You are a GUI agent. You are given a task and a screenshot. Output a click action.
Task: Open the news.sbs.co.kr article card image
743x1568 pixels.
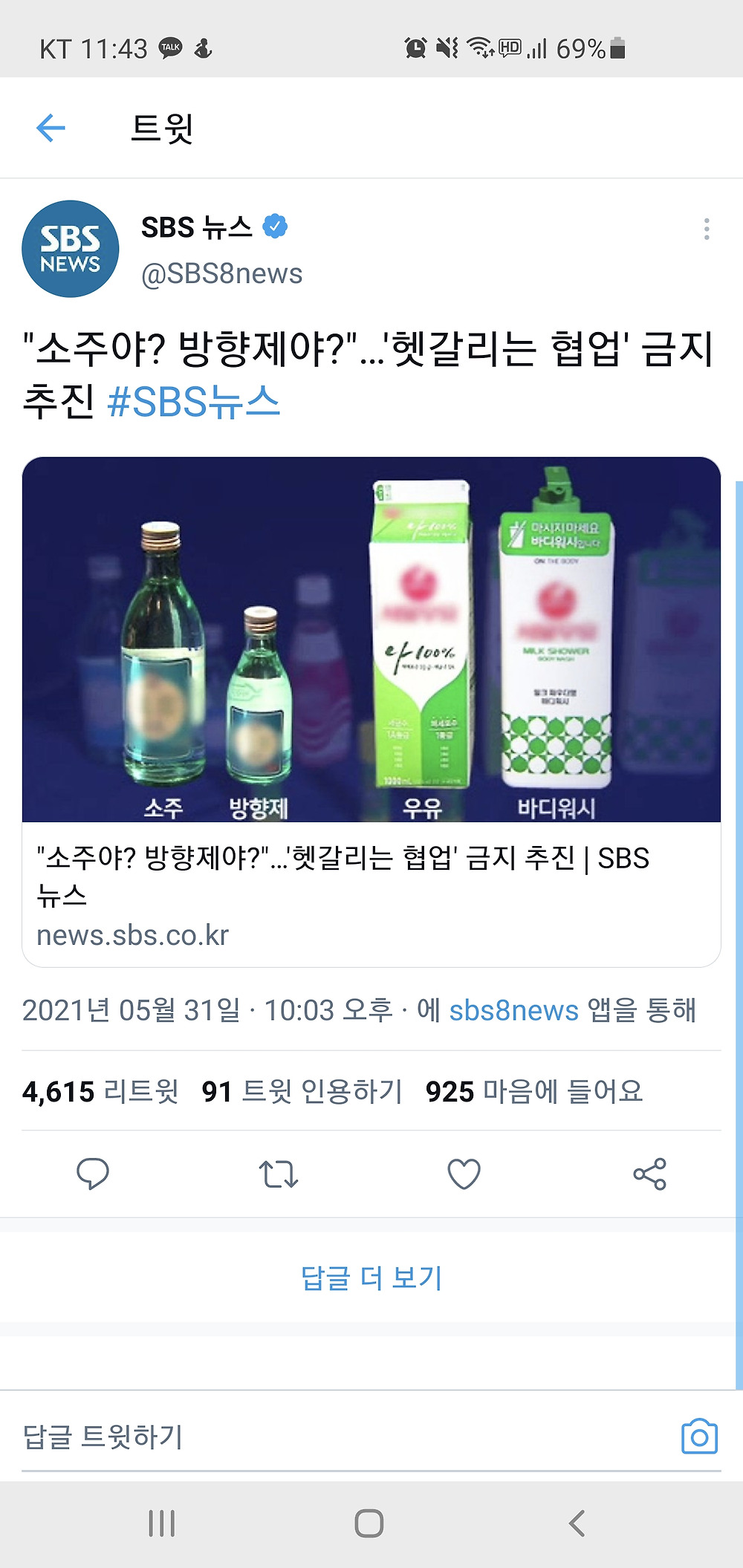point(371,640)
